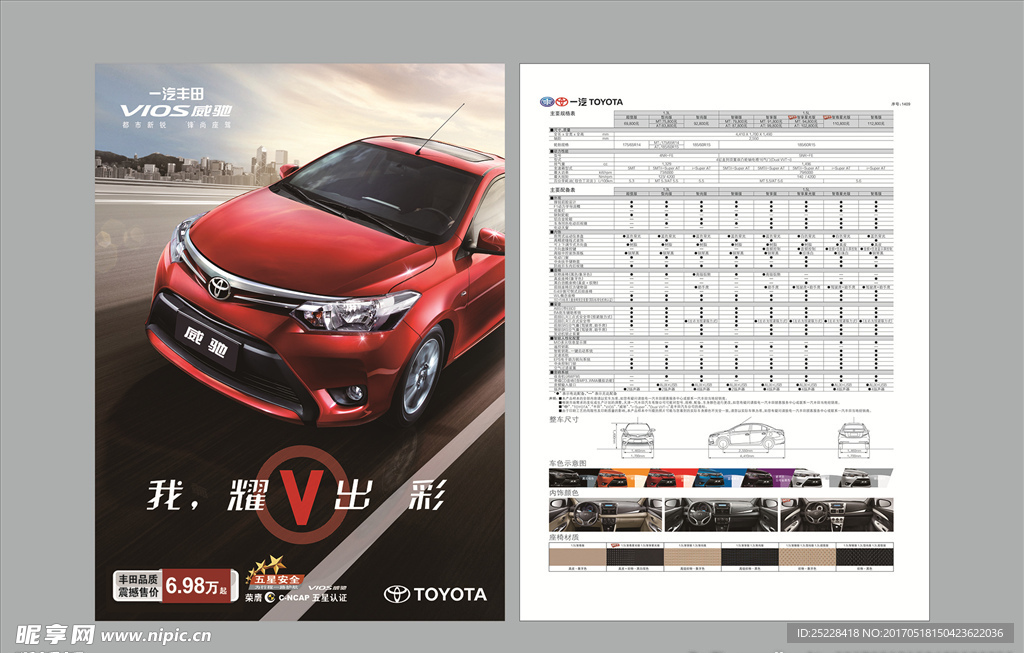Select the fifth beige patterned seat material swatch
The height and width of the screenshot is (653, 1024).
(807, 557)
